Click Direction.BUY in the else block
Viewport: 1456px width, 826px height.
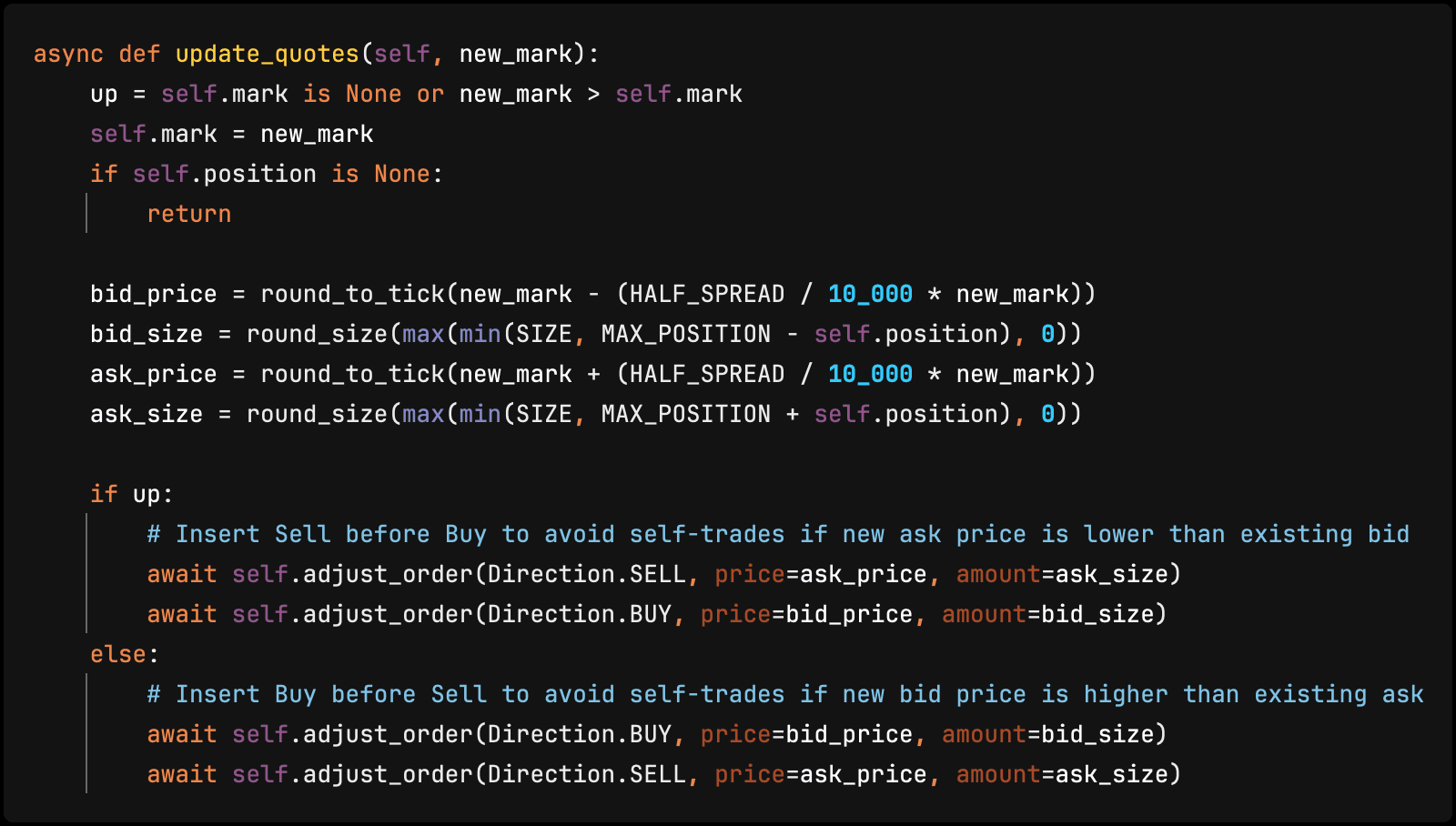(579, 735)
